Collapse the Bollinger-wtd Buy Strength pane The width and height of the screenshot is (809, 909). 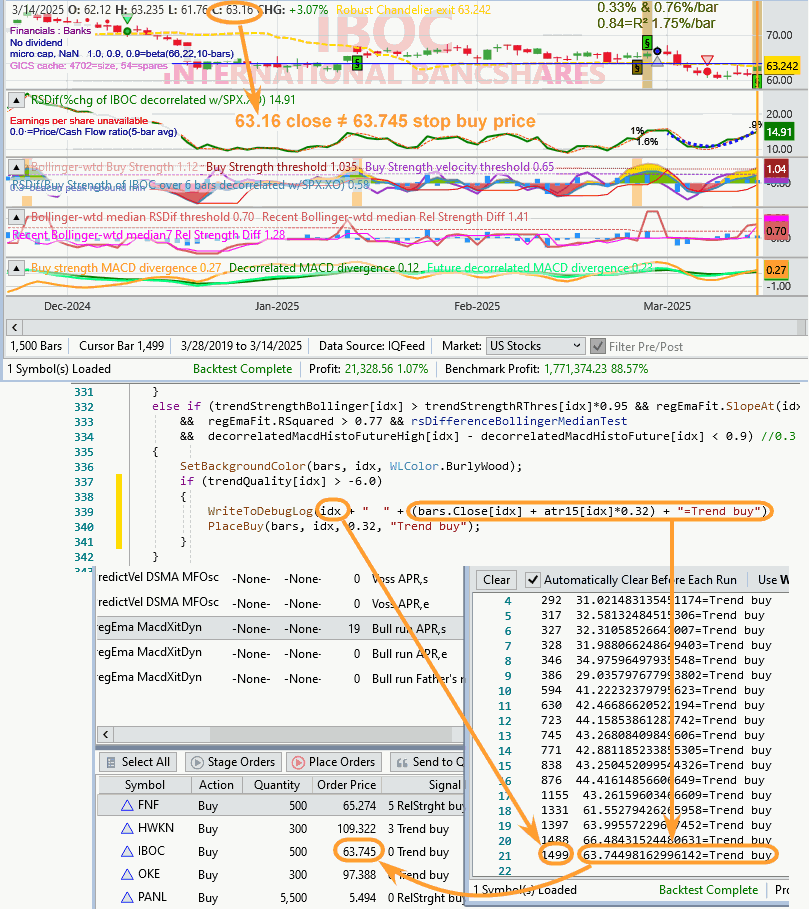17,166
